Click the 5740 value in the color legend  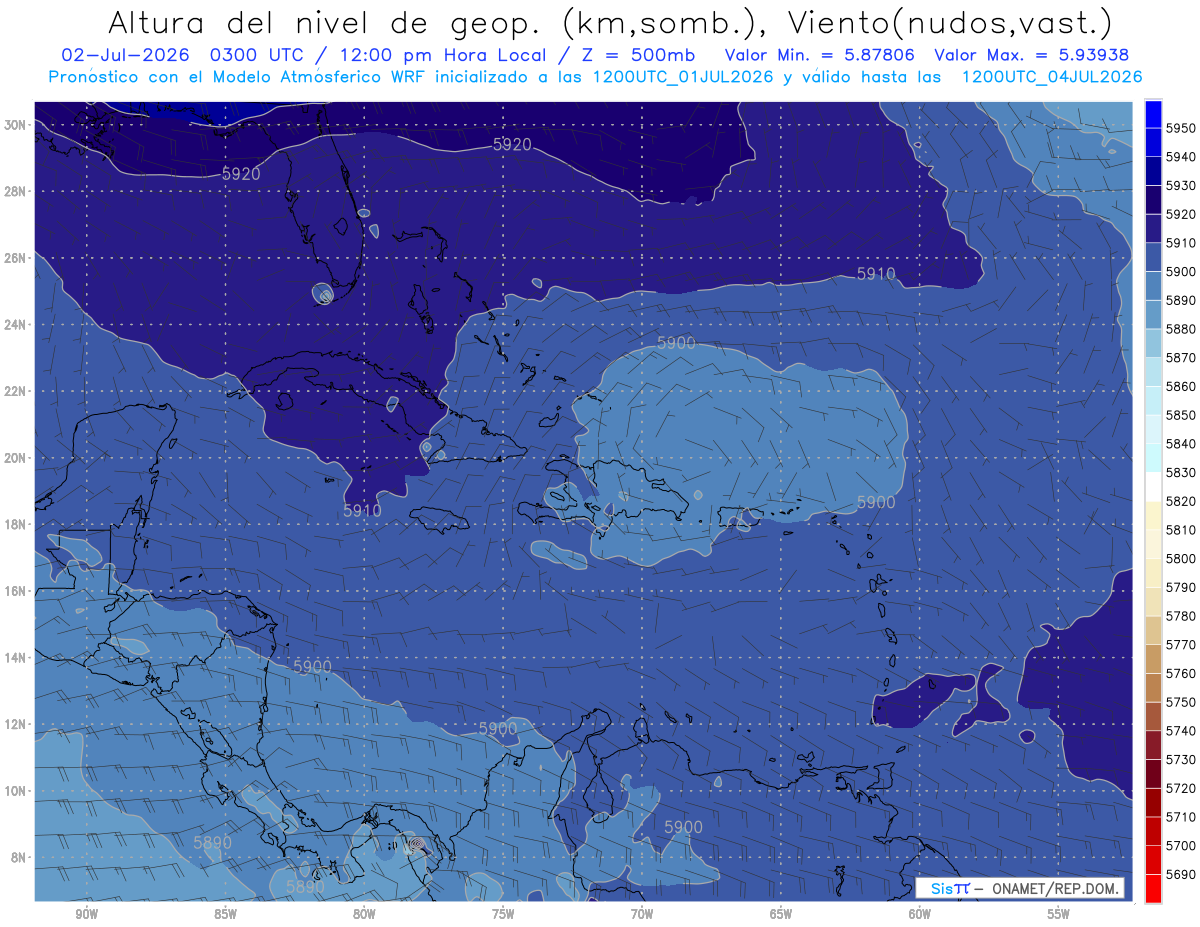1181,731
